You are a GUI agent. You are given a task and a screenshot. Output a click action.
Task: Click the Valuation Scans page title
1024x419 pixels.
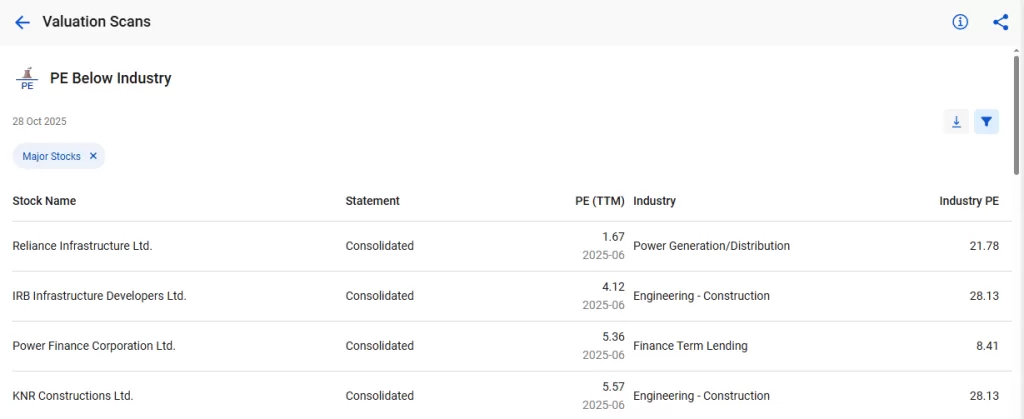(x=97, y=22)
